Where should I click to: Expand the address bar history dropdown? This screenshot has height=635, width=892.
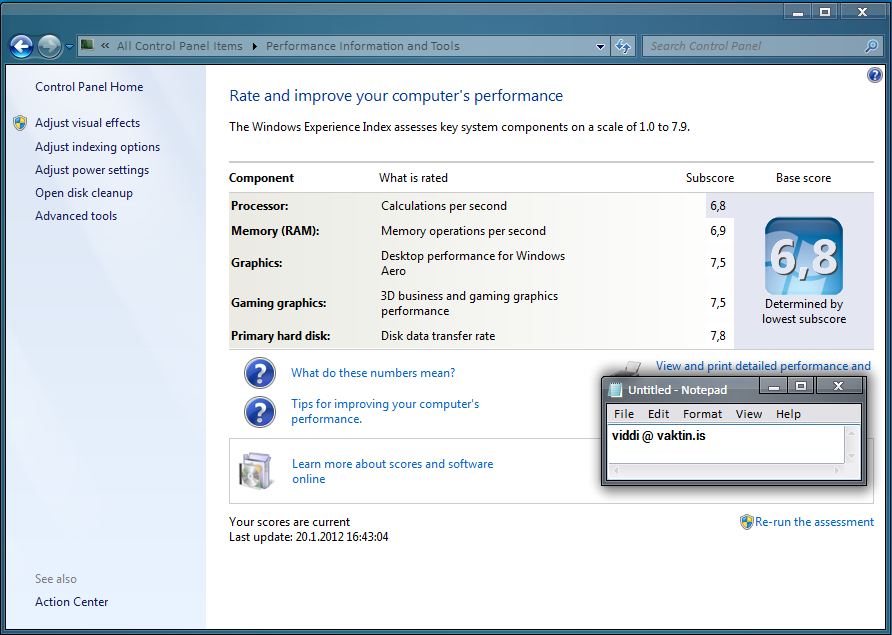[600, 46]
